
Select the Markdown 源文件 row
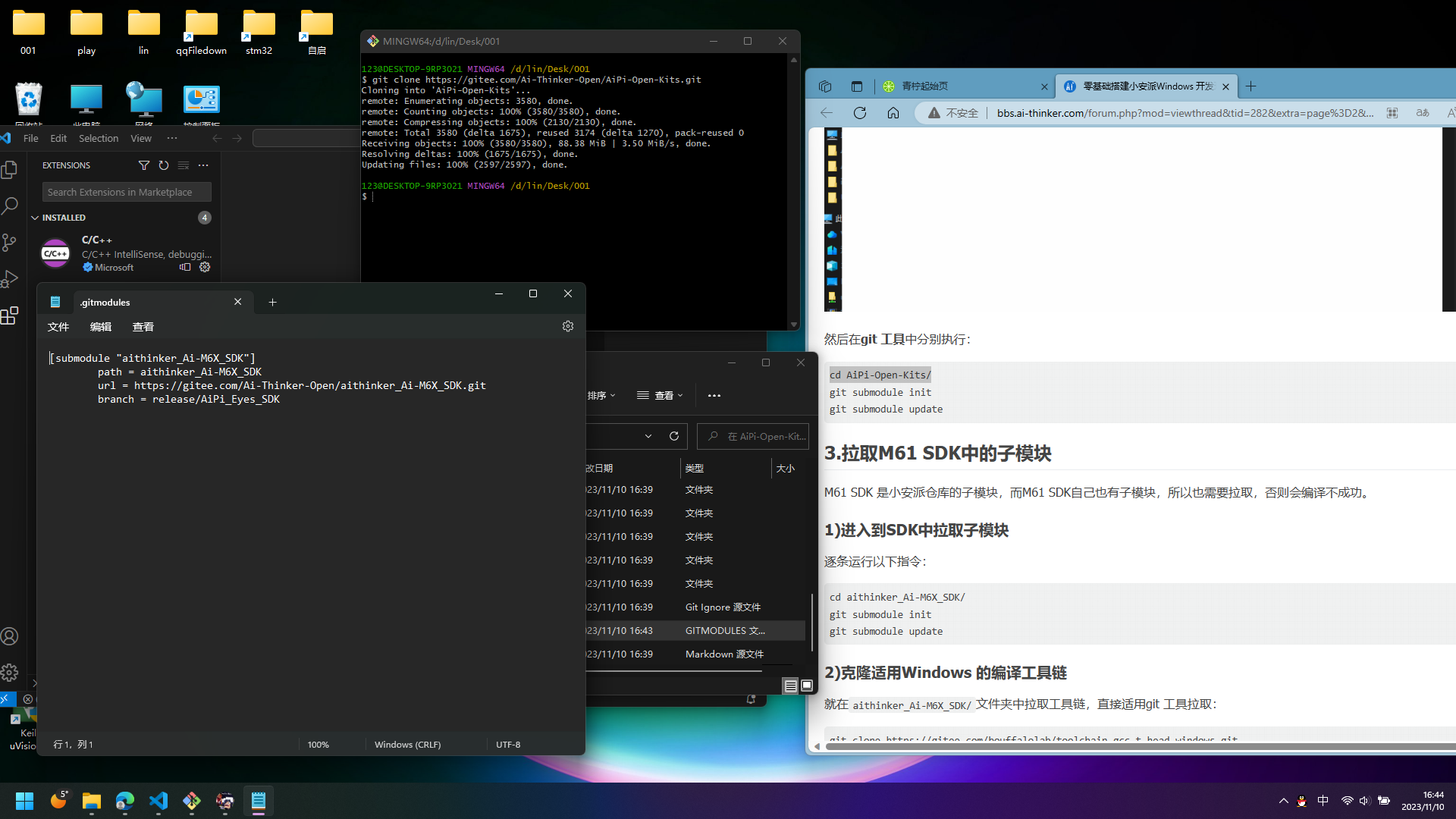(x=695, y=654)
